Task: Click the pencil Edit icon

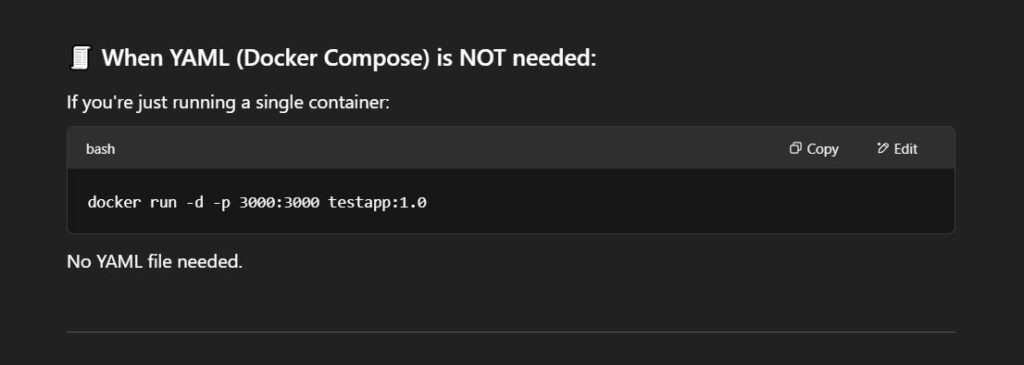Action: click(x=883, y=148)
